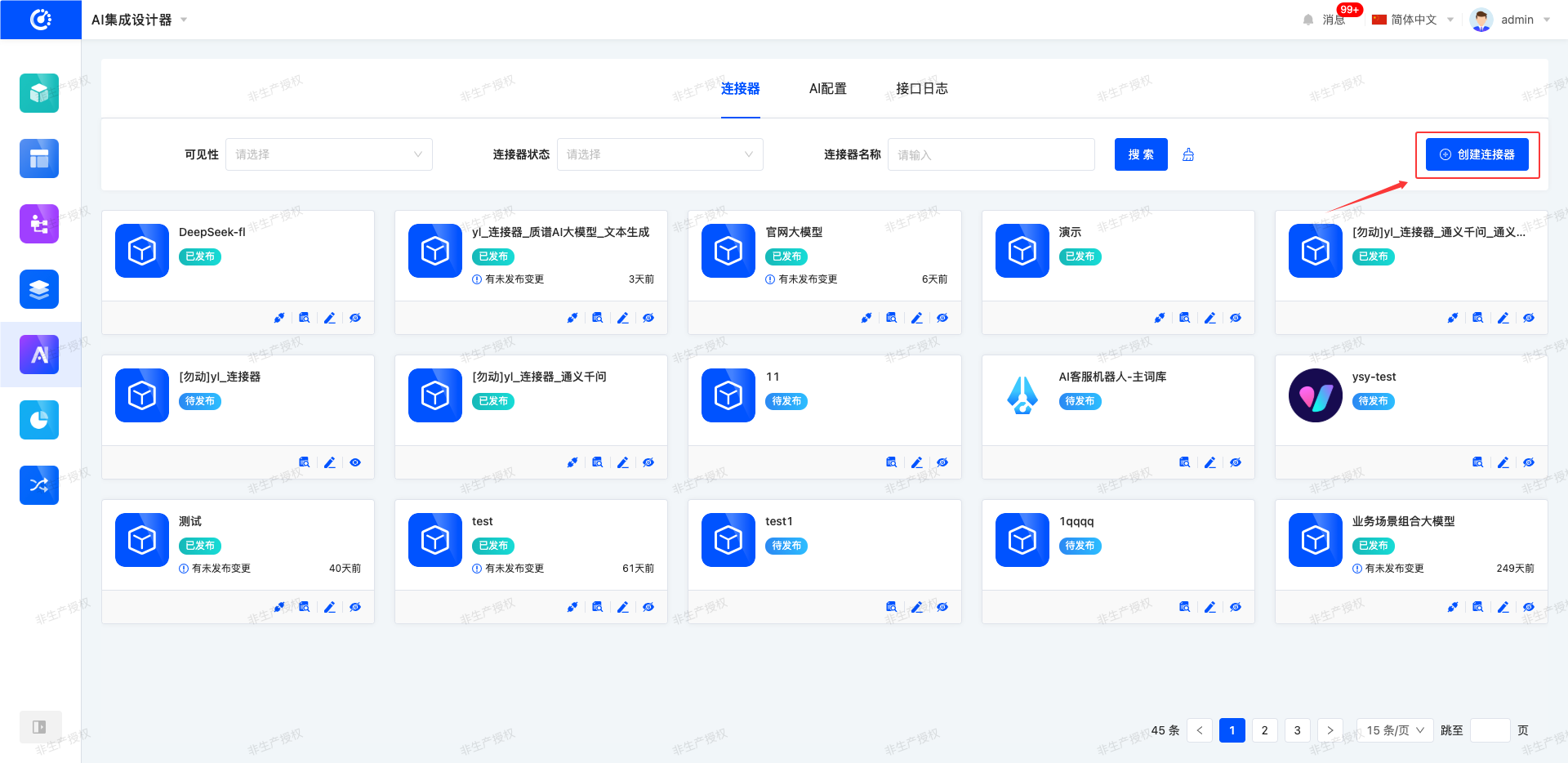Click the ysy-test connector logo
The image size is (1568, 763).
[1315, 395]
